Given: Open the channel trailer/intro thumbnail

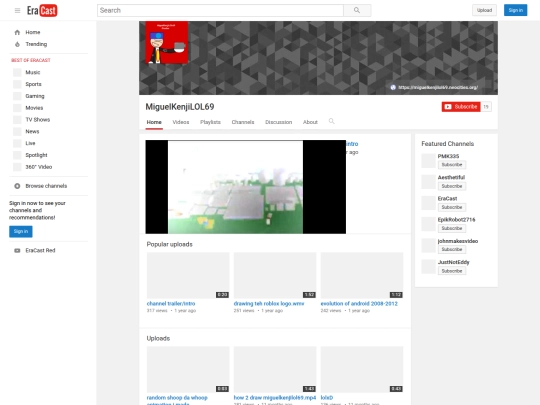Looking at the screenshot, I should [x=188, y=276].
